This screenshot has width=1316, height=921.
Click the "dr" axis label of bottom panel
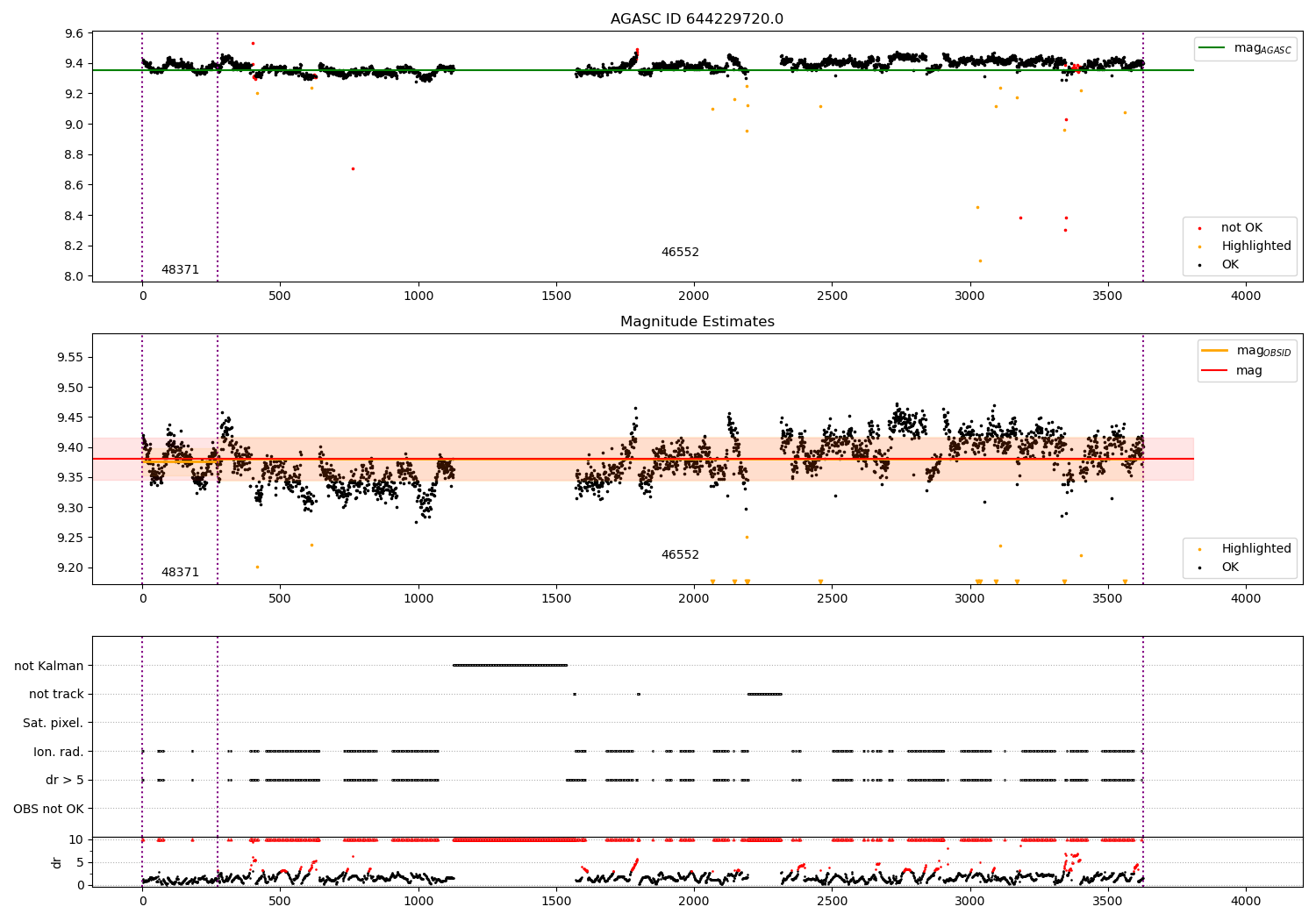pyautogui.click(x=57, y=862)
